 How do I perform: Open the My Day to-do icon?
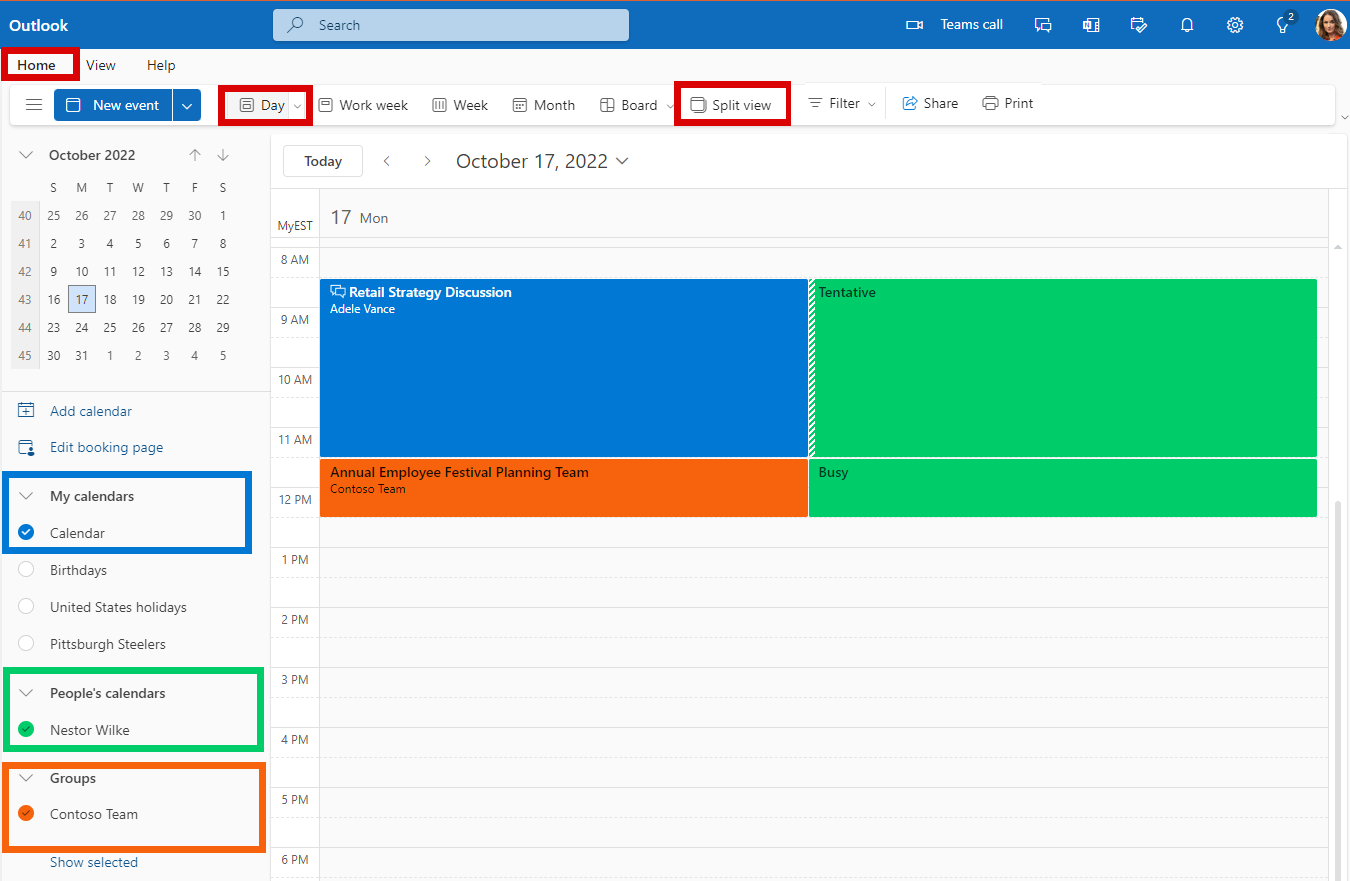pos(1139,25)
